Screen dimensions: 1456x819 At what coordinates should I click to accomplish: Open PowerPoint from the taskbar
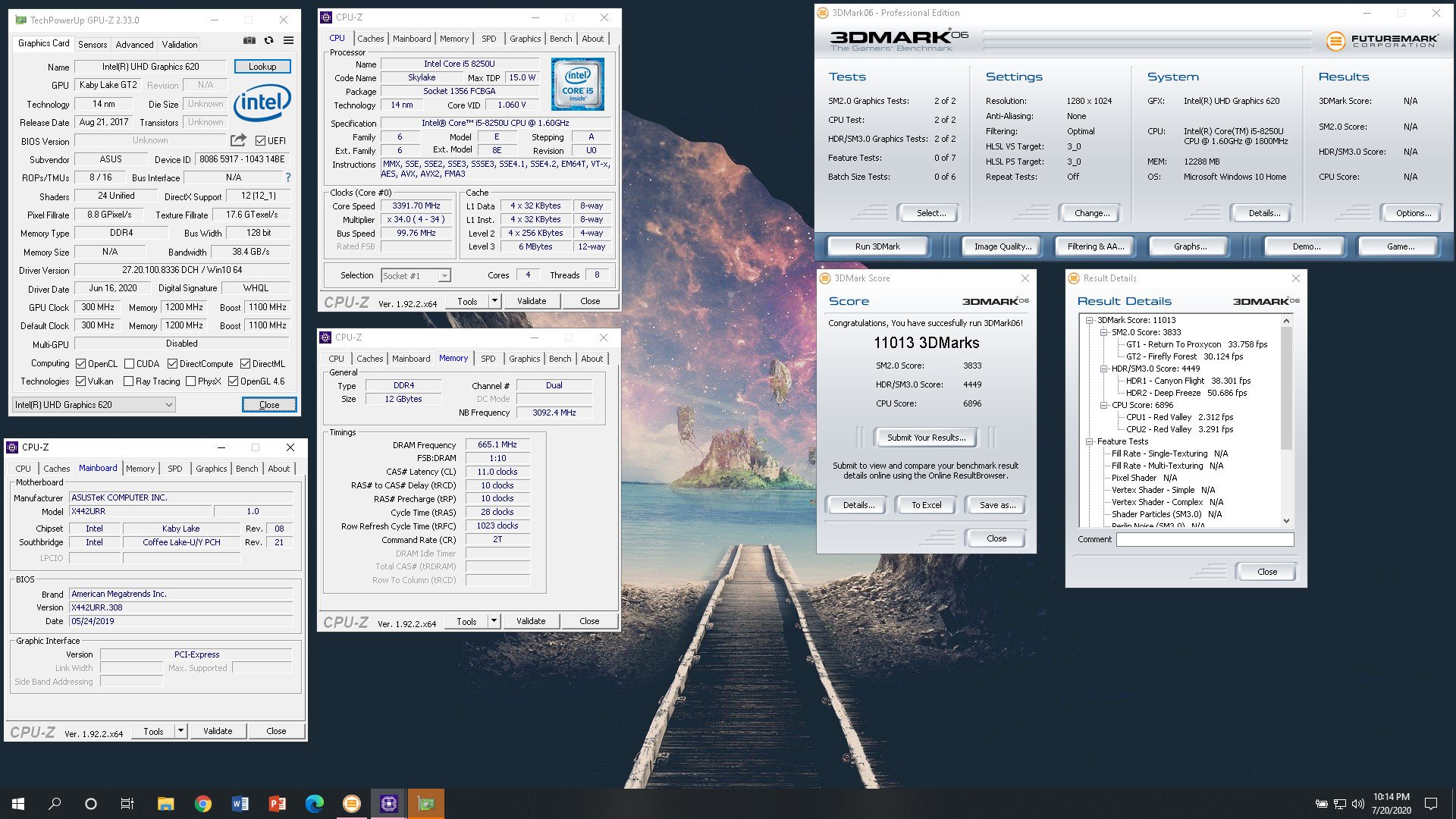[x=277, y=804]
